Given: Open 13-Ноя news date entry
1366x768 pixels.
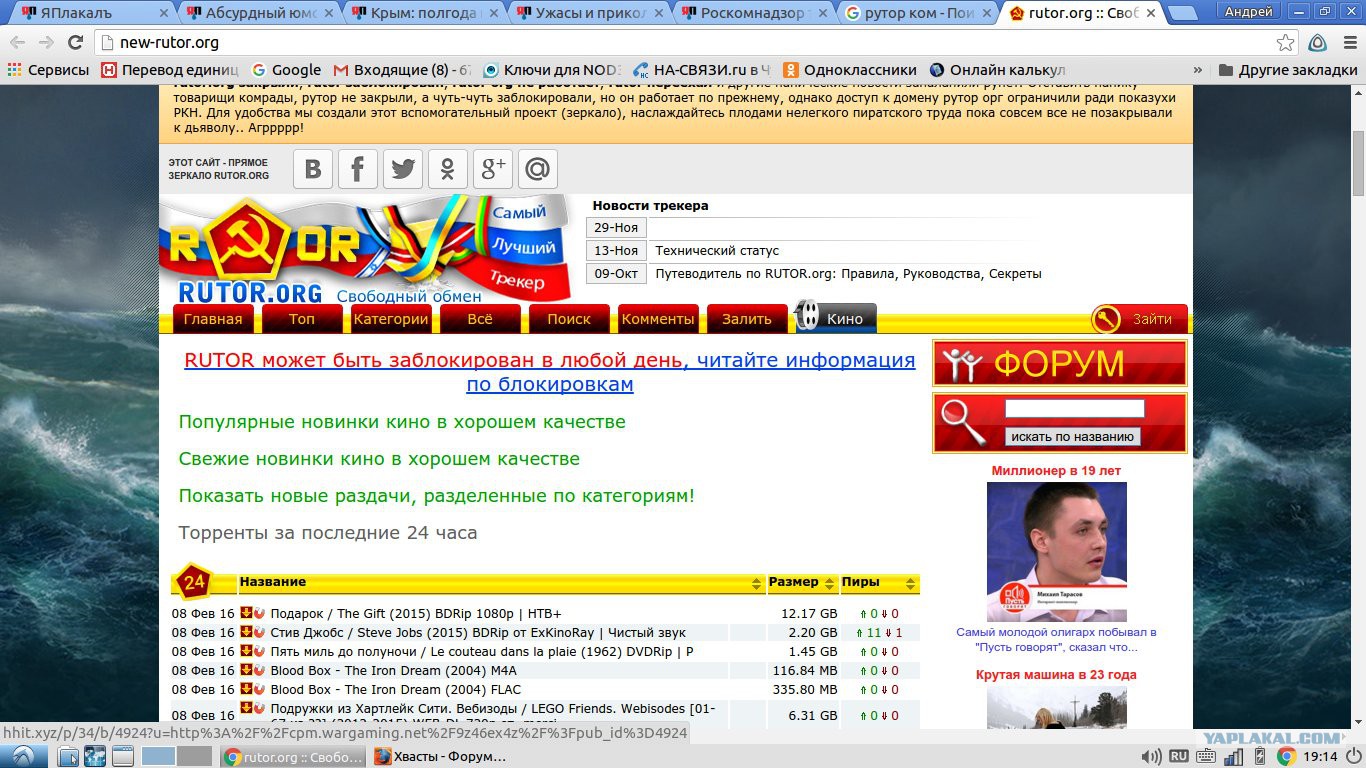Looking at the screenshot, I should (x=616, y=251).
